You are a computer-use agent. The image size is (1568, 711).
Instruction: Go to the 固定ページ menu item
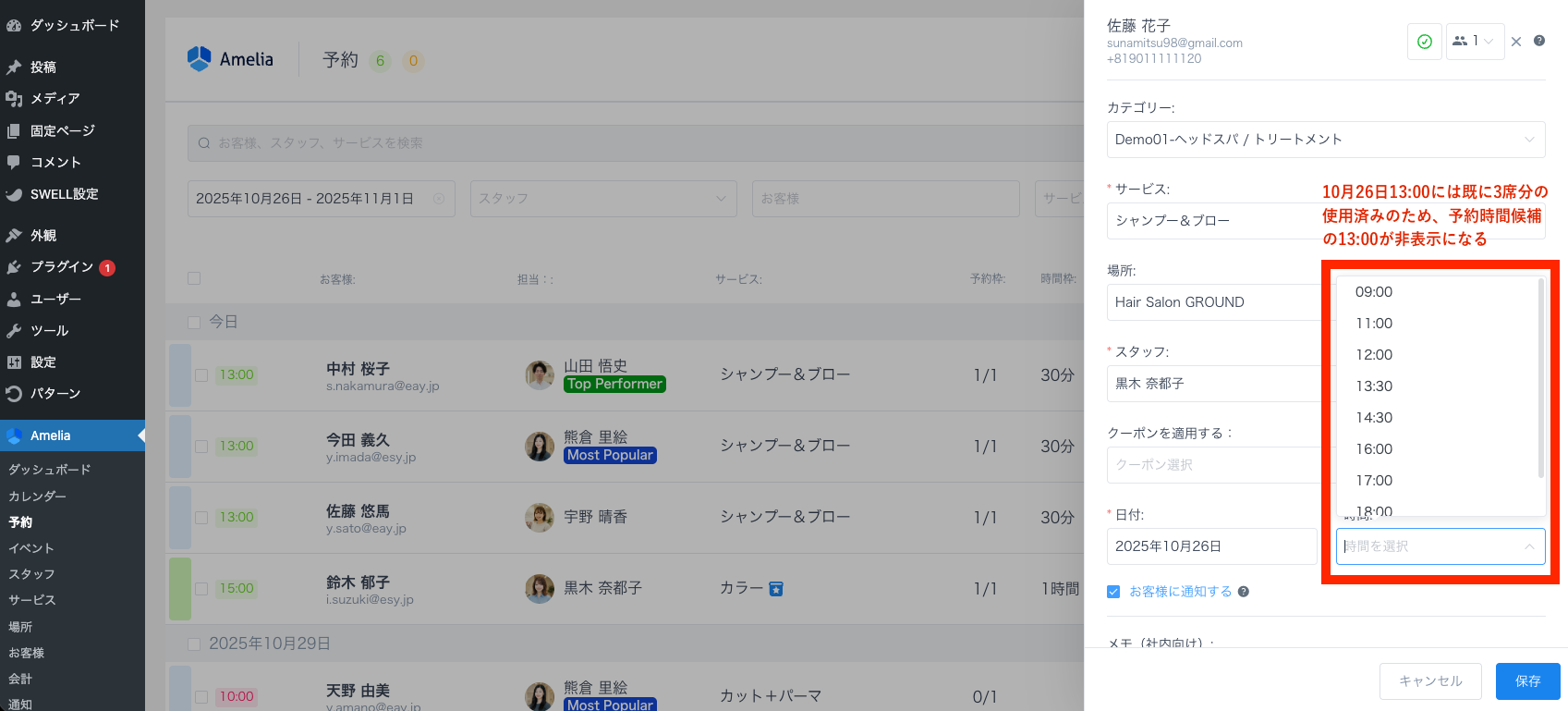[62, 131]
